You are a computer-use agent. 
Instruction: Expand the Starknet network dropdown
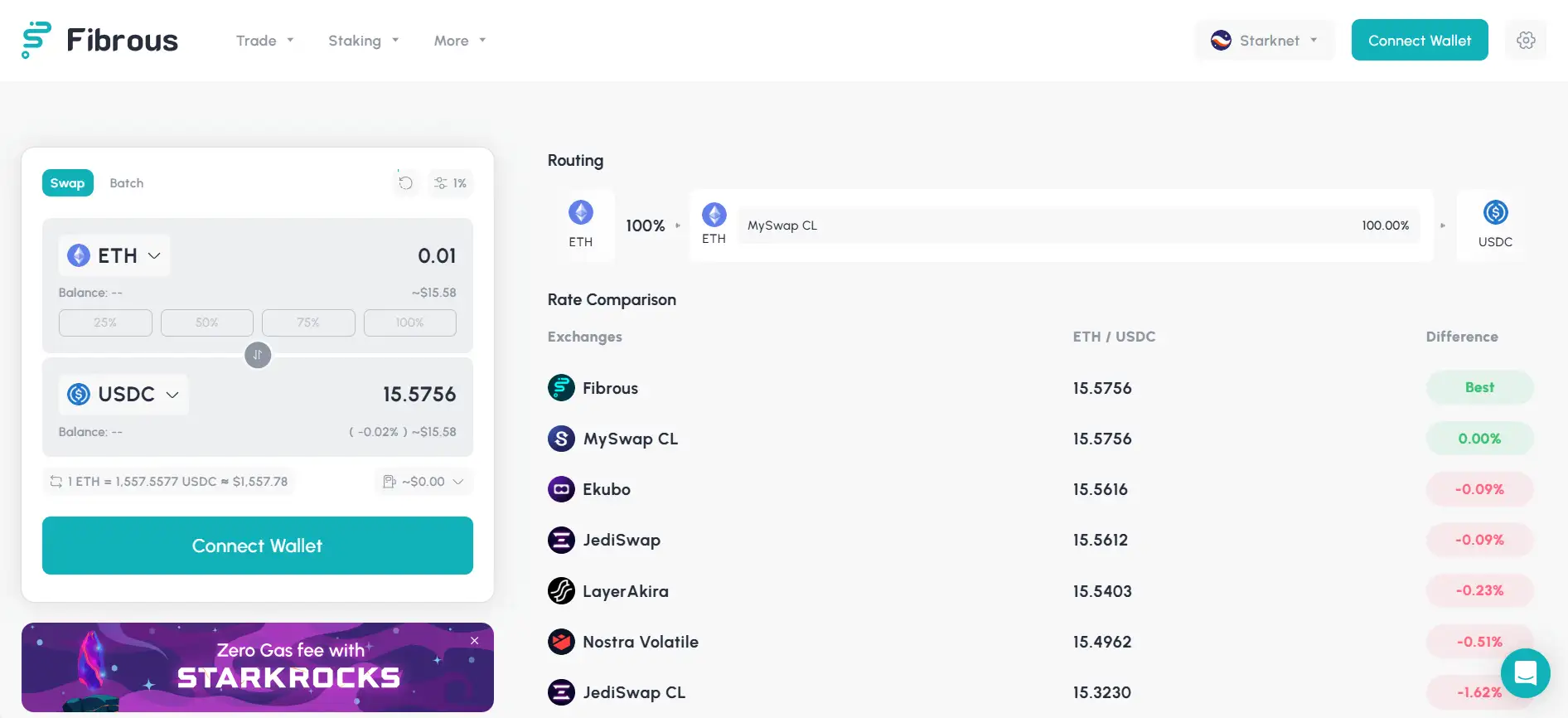pyautogui.click(x=1264, y=41)
